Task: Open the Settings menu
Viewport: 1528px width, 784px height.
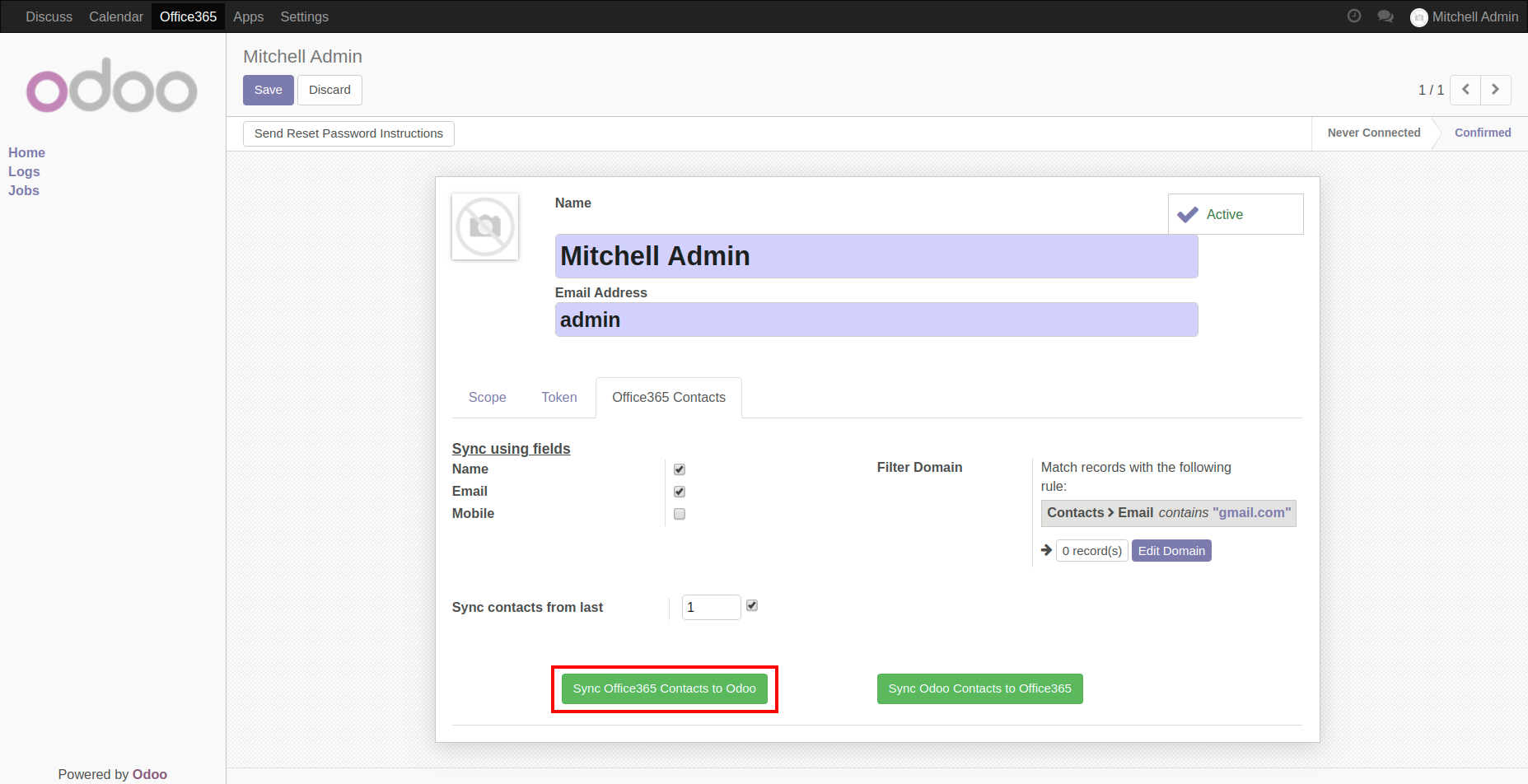Action: pyautogui.click(x=304, y=16)
